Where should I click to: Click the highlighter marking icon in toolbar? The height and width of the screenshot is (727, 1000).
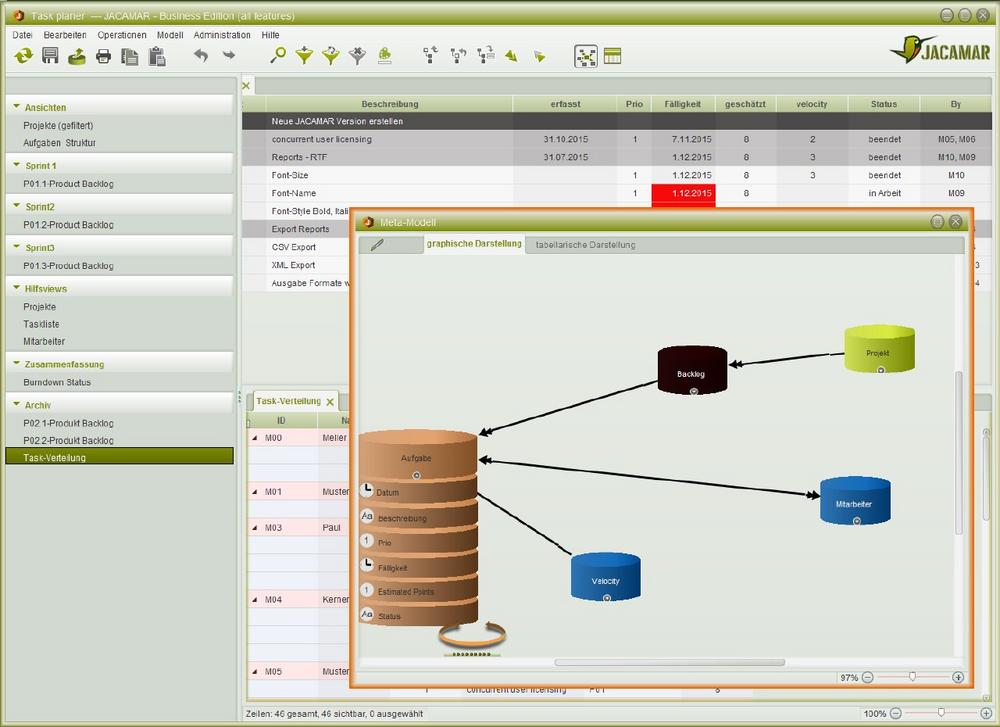click(x=385, y=56)
